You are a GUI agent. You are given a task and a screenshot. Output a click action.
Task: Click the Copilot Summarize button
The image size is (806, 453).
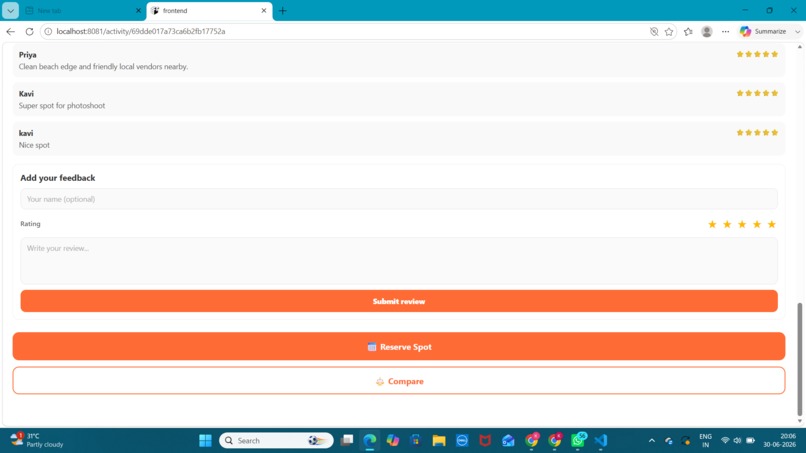click(x=763, y=31)
